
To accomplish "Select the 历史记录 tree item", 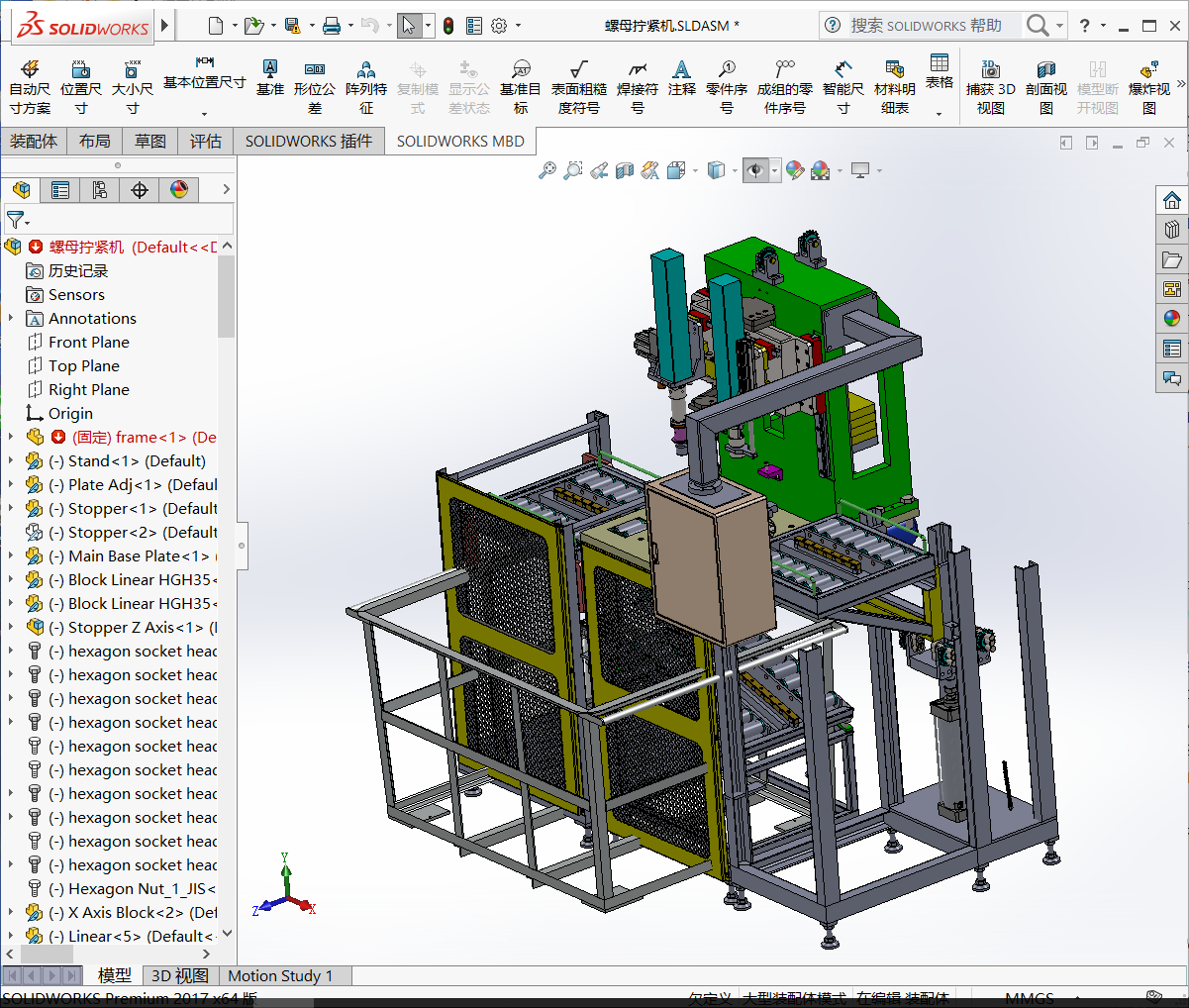I will (x=77, y=270).
